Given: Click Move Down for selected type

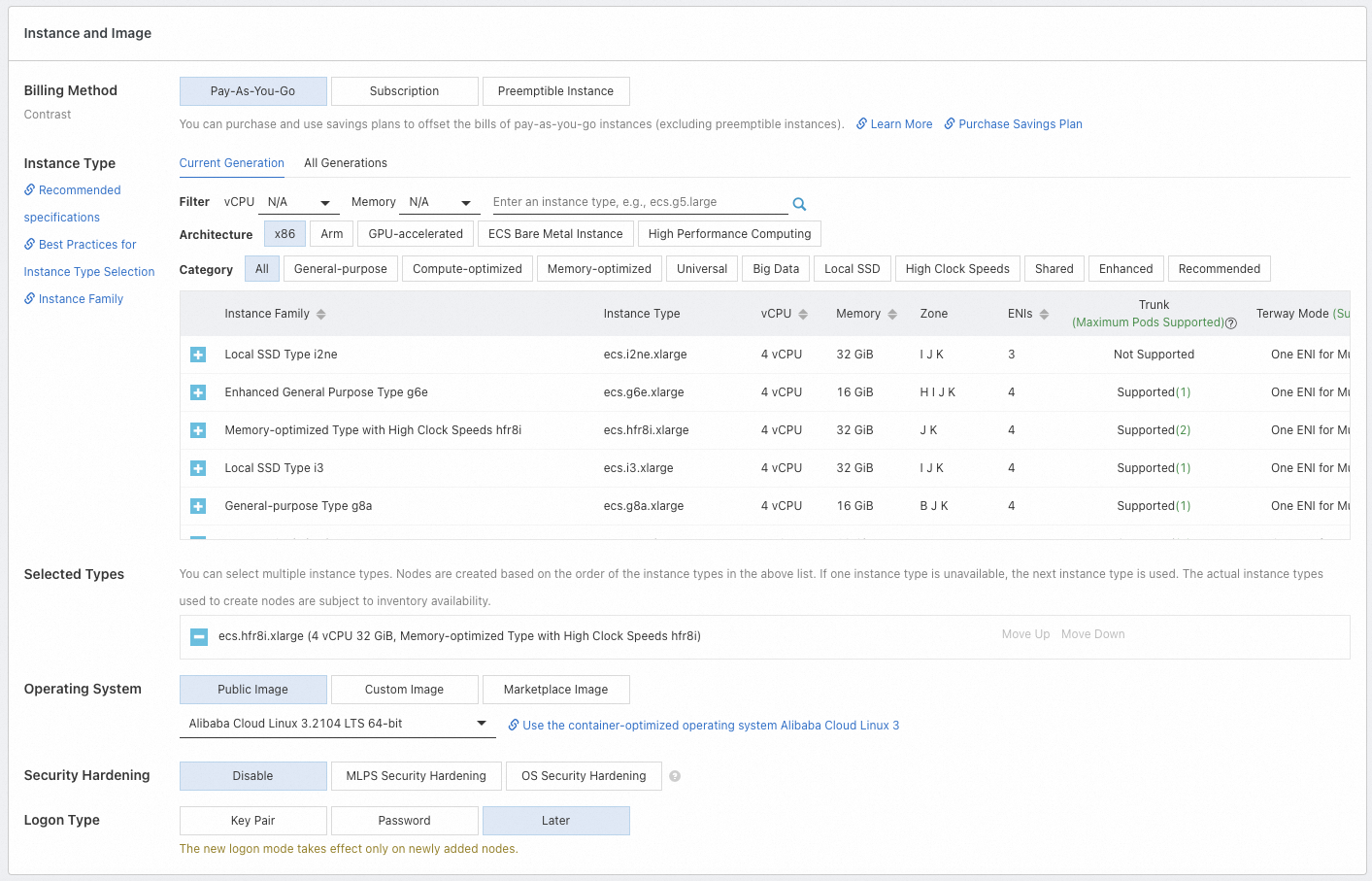Looking at the screenshot, I should [1093, 634].
